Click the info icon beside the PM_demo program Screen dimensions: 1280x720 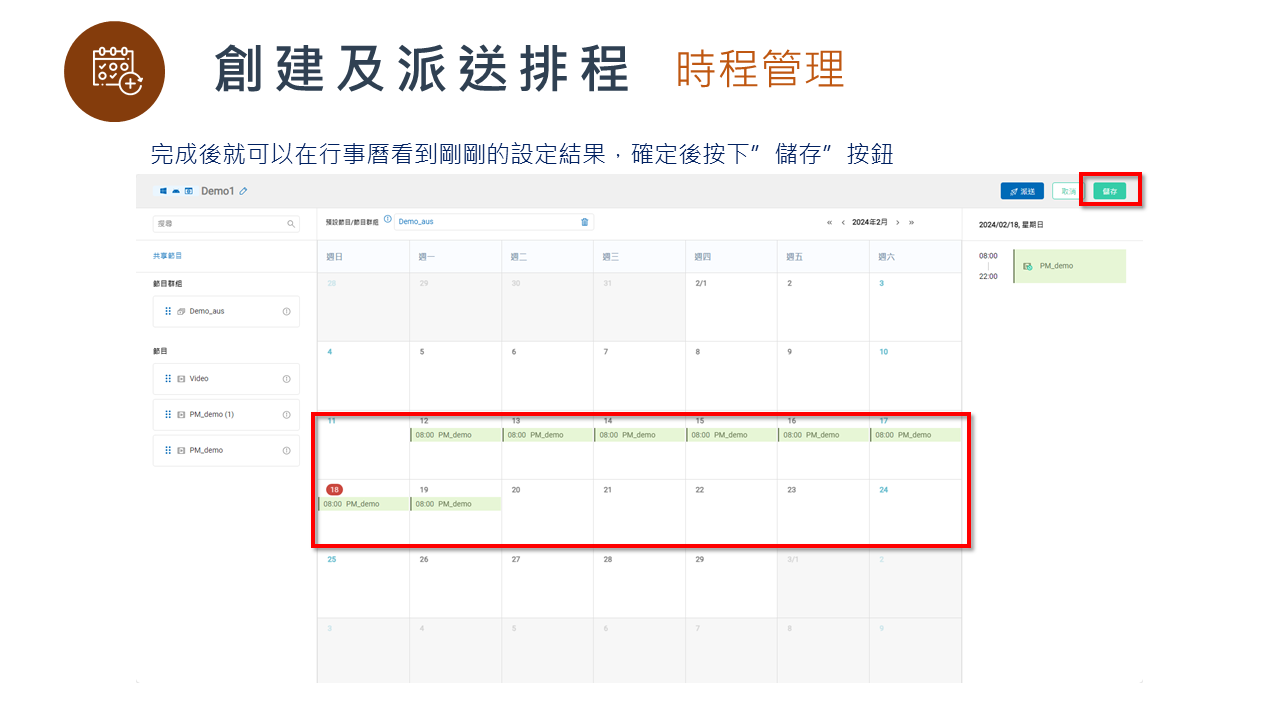click(284, 450)
